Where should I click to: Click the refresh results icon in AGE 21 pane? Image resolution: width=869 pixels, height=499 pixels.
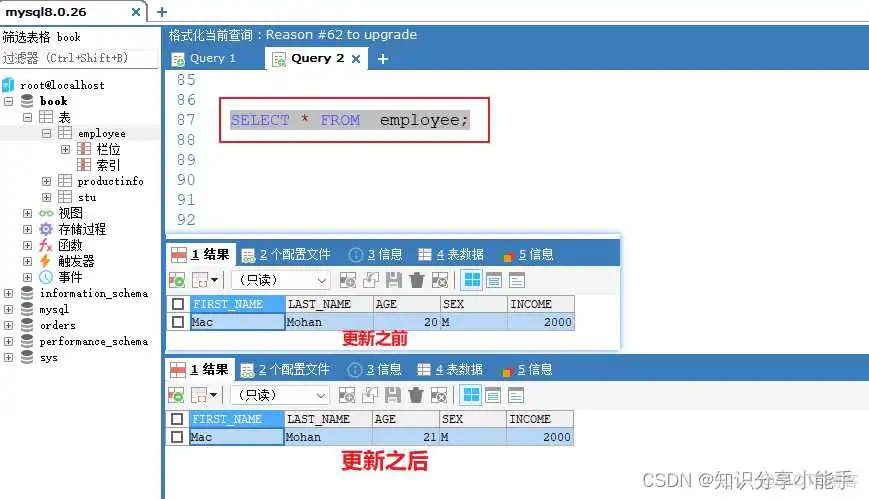coord(176,395)
